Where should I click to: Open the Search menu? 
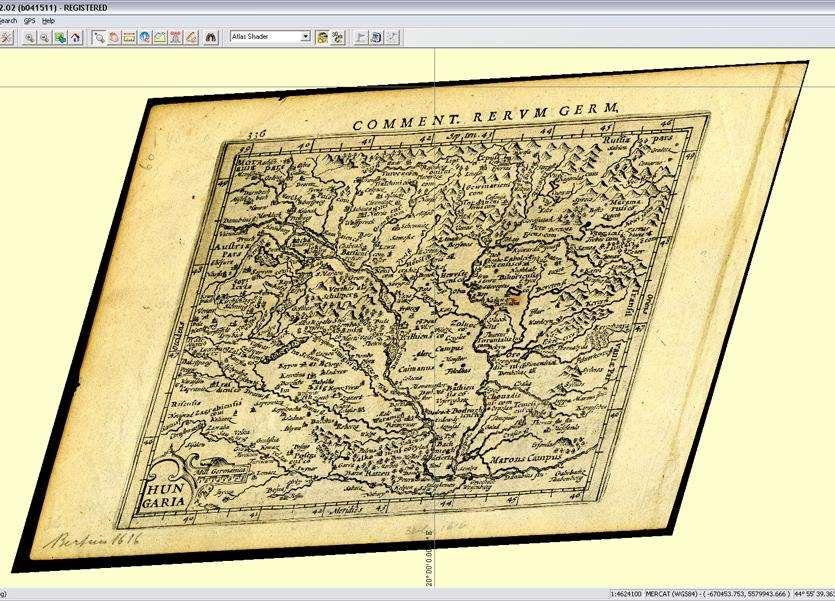click(8, 21)
